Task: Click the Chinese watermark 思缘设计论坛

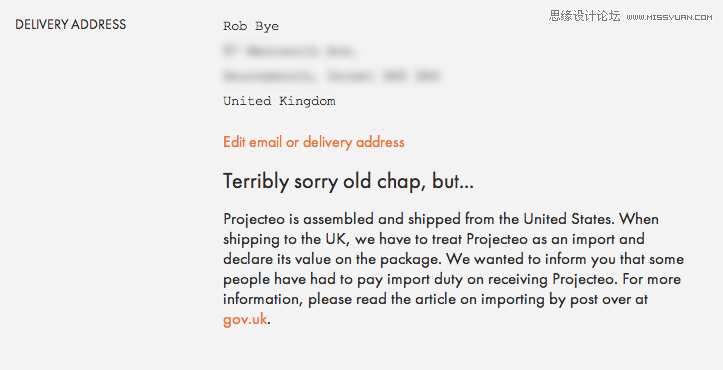Action: tap(585, 16)
